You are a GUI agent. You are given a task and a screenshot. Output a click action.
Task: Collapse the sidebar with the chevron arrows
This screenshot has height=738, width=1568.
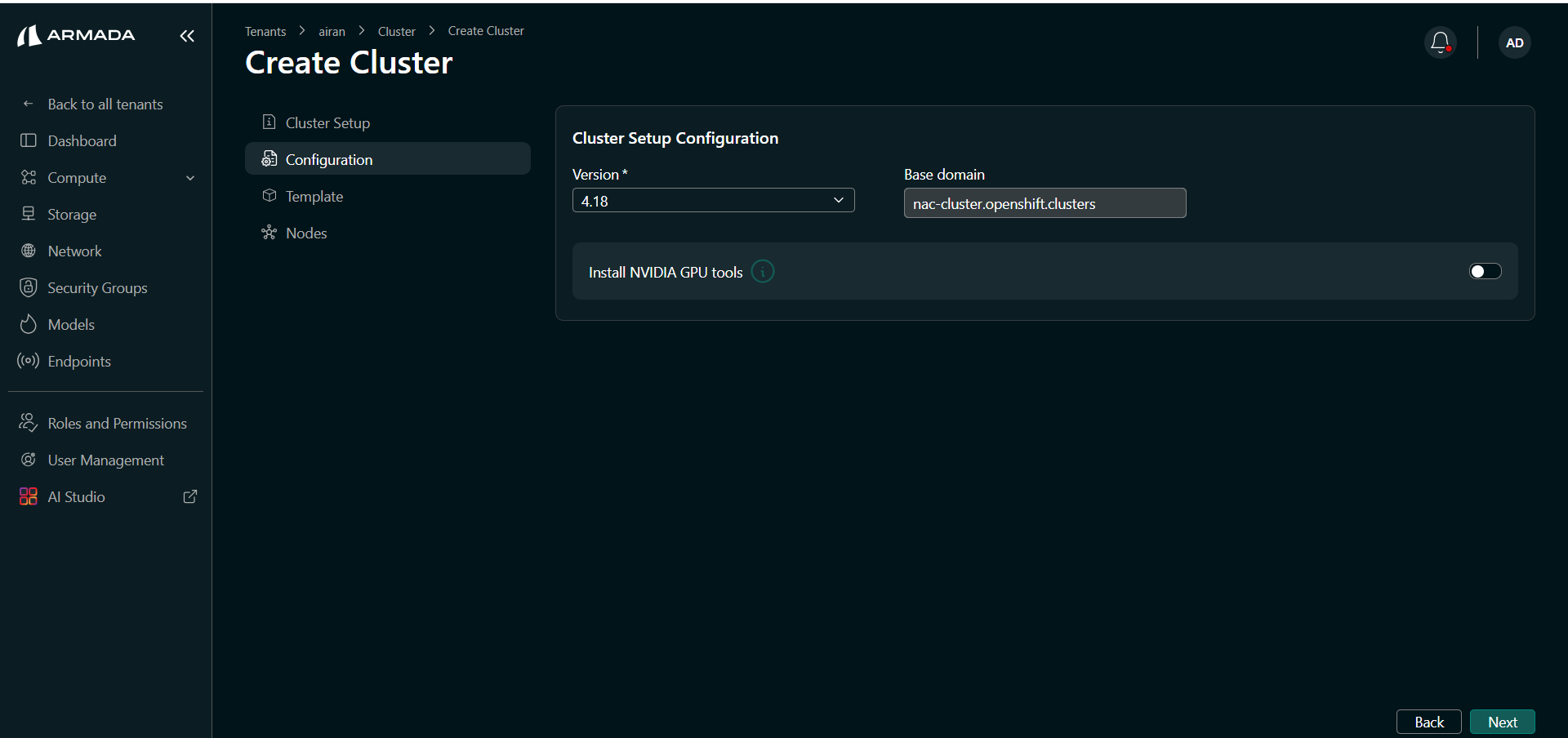pos(187,36)
